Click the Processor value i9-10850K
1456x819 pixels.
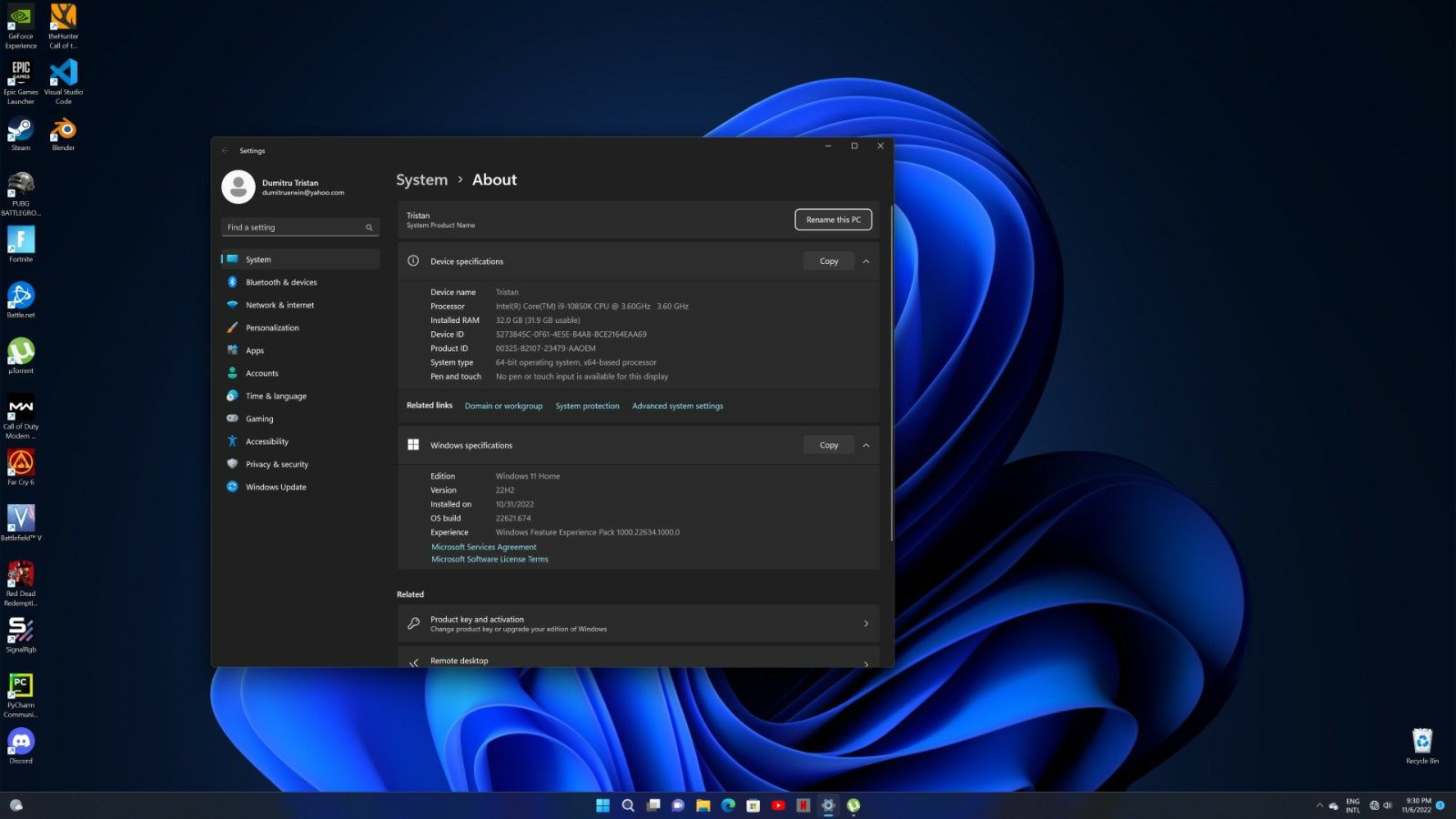[591, 306]
